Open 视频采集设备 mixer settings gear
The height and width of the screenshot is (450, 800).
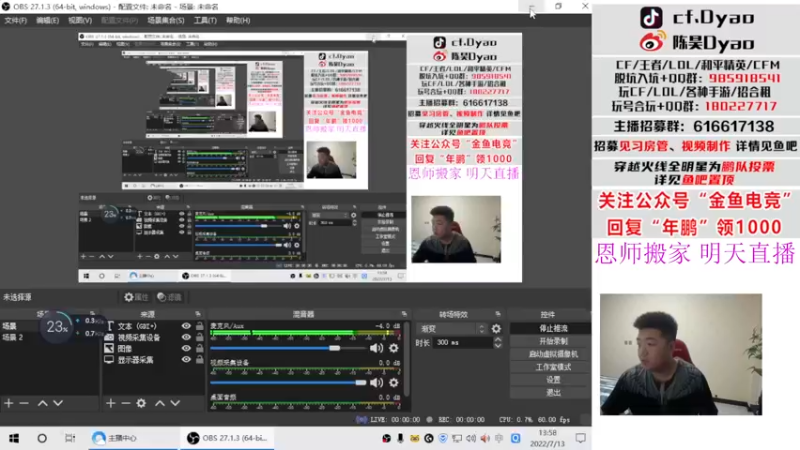[394, 383]
